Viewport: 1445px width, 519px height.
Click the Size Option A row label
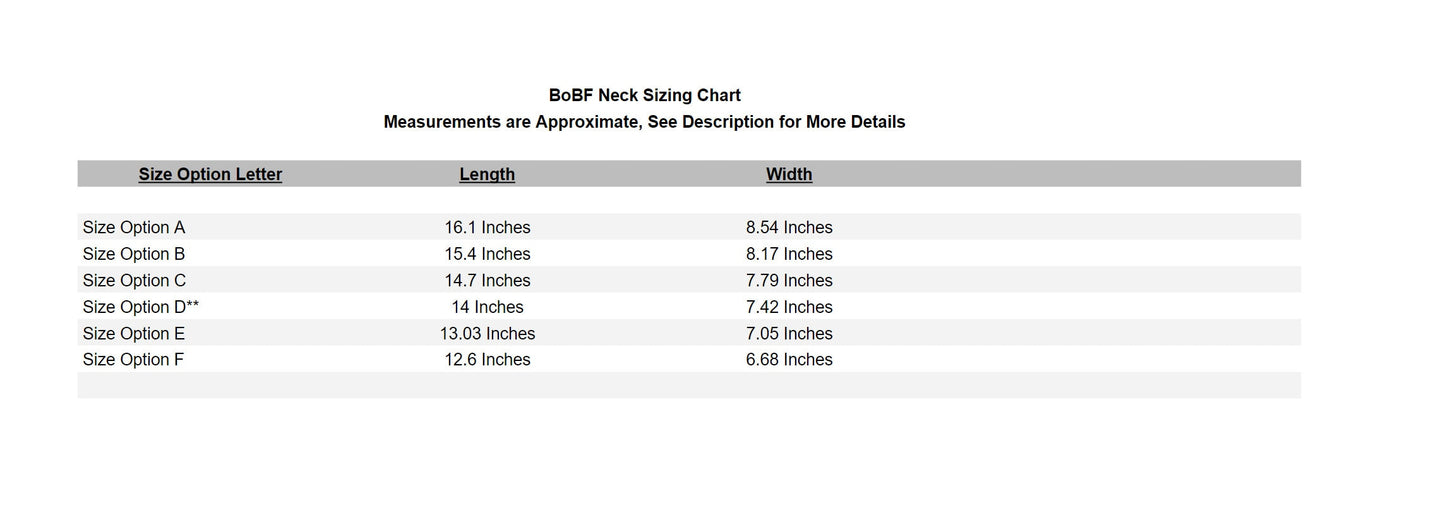pyautogui.click(x=134, y=228)
